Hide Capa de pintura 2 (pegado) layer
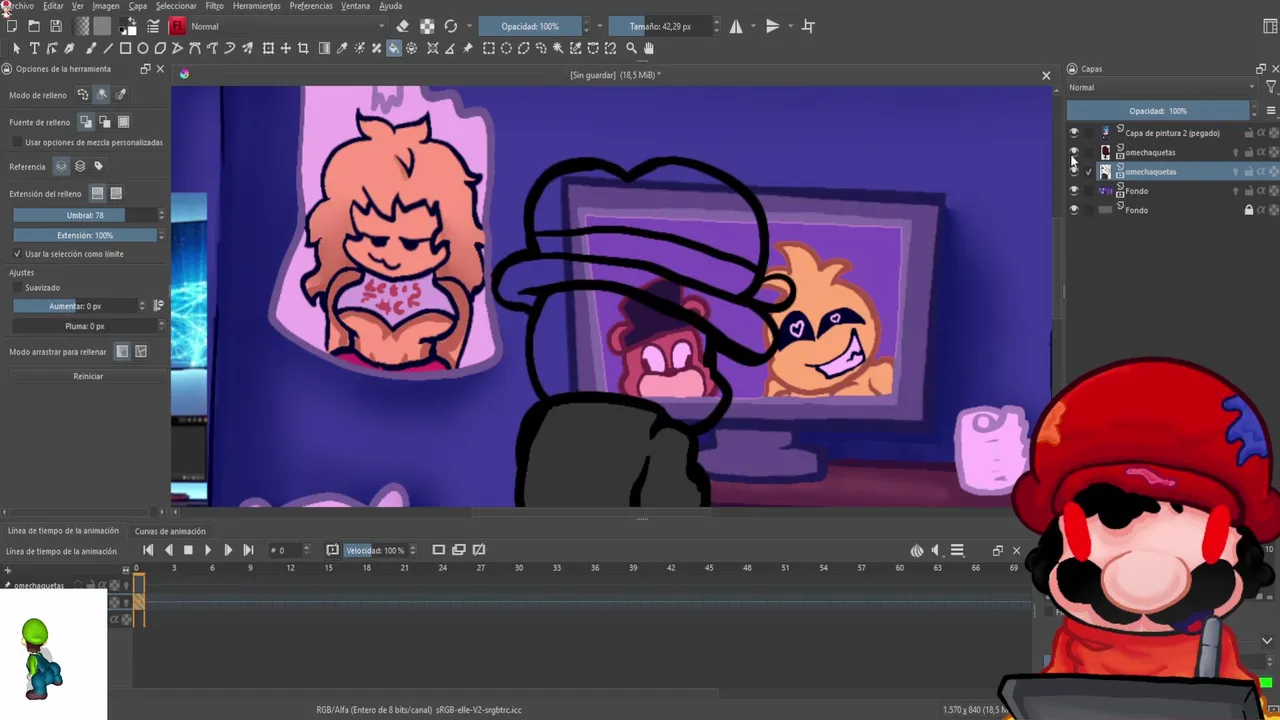The height and width of the screenshot is (720, 1280). [x=1074, y=132]
